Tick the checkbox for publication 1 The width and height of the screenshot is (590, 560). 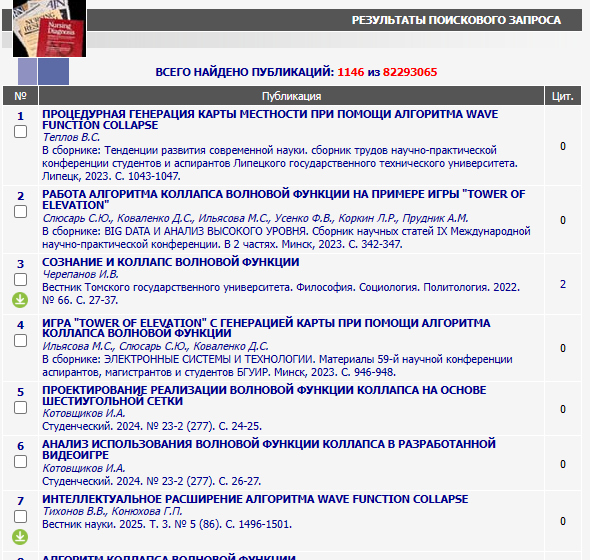[x=20, y=132]
